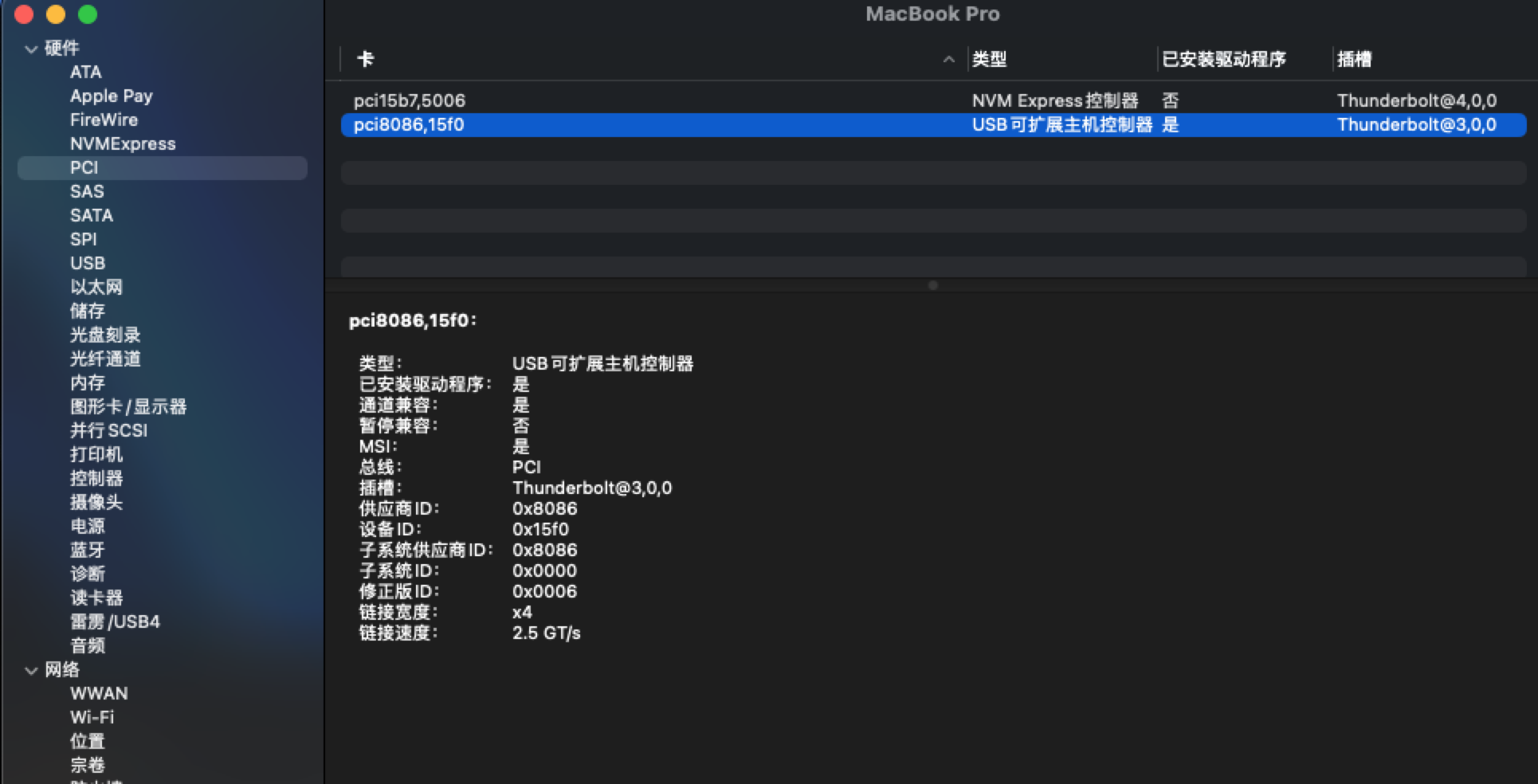Click the green full-screen button
The height and width of the screenshot is (784, 1538).
(x=88, y=14)
